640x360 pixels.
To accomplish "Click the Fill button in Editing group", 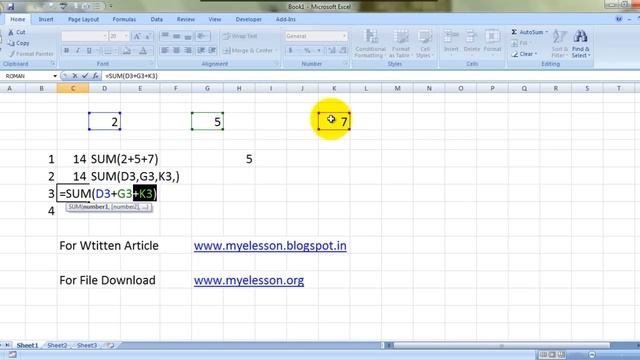I will [520, 43].
